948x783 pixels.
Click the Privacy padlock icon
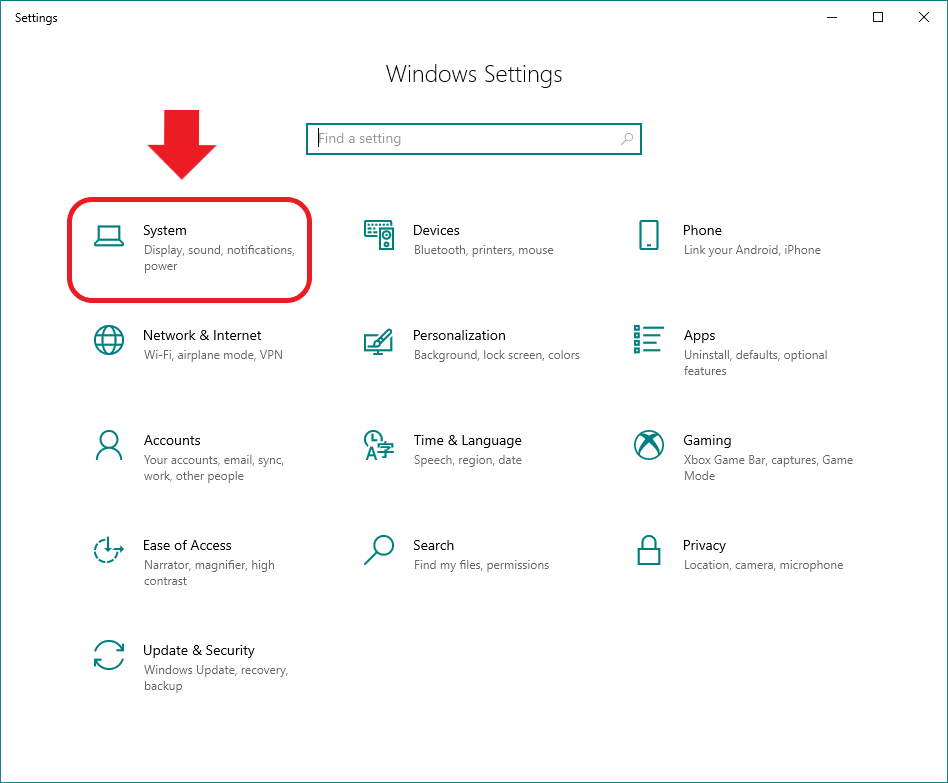coord(649,550)
